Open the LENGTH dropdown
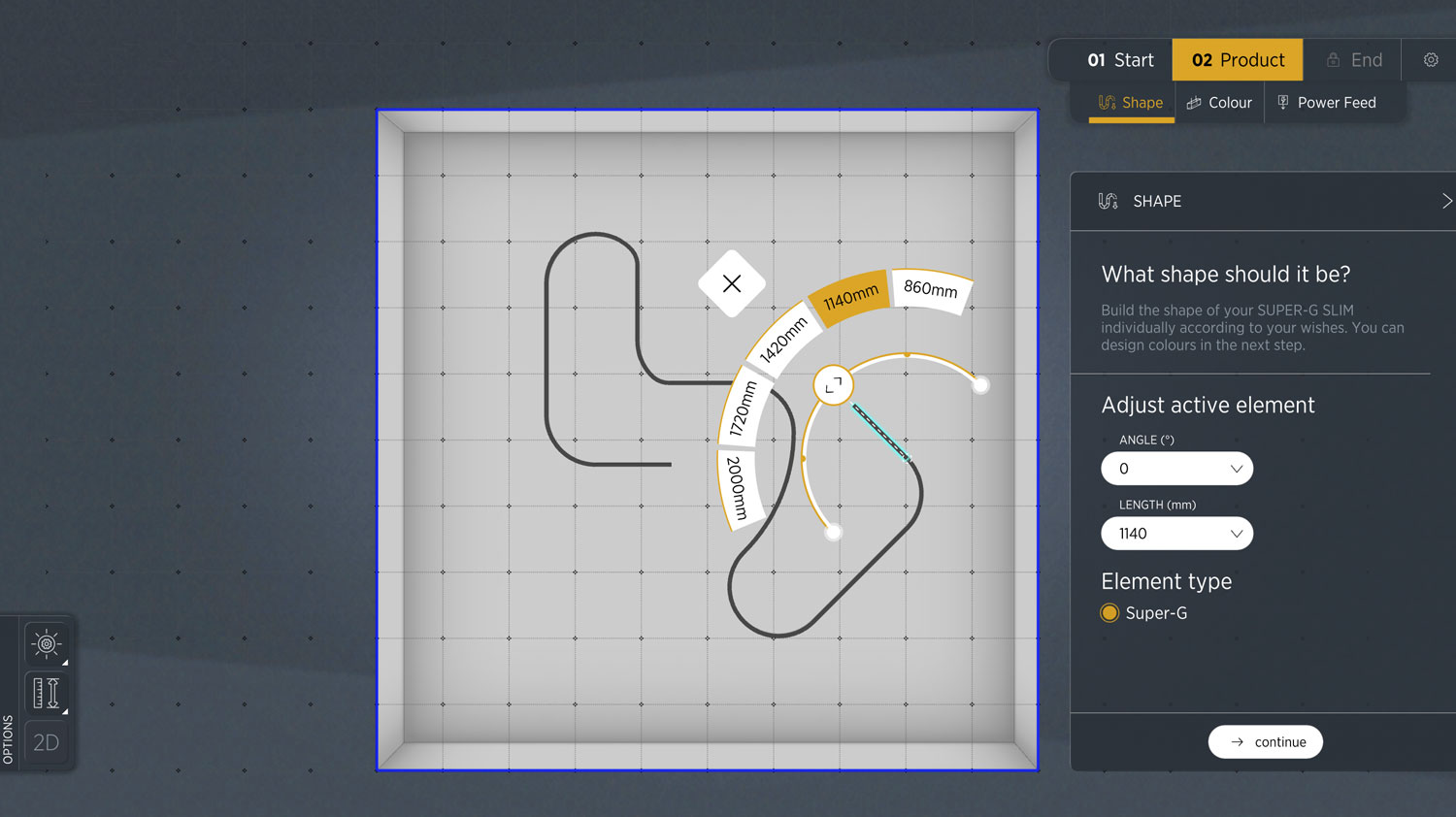Screen dimensions: 1456x817 1176,534
